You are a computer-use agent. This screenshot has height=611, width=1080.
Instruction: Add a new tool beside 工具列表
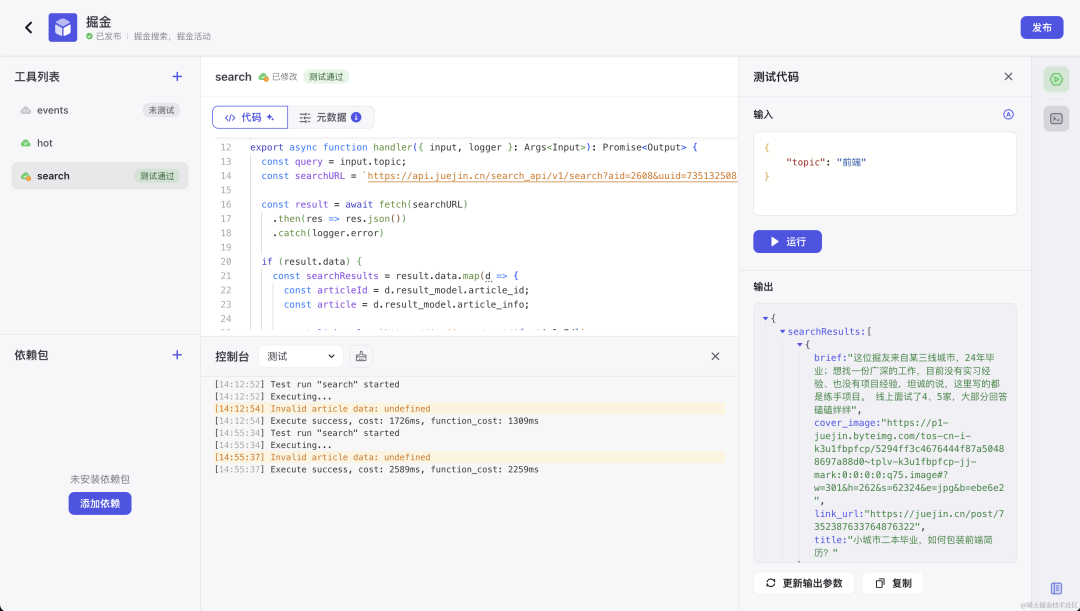tap(177, 76)
